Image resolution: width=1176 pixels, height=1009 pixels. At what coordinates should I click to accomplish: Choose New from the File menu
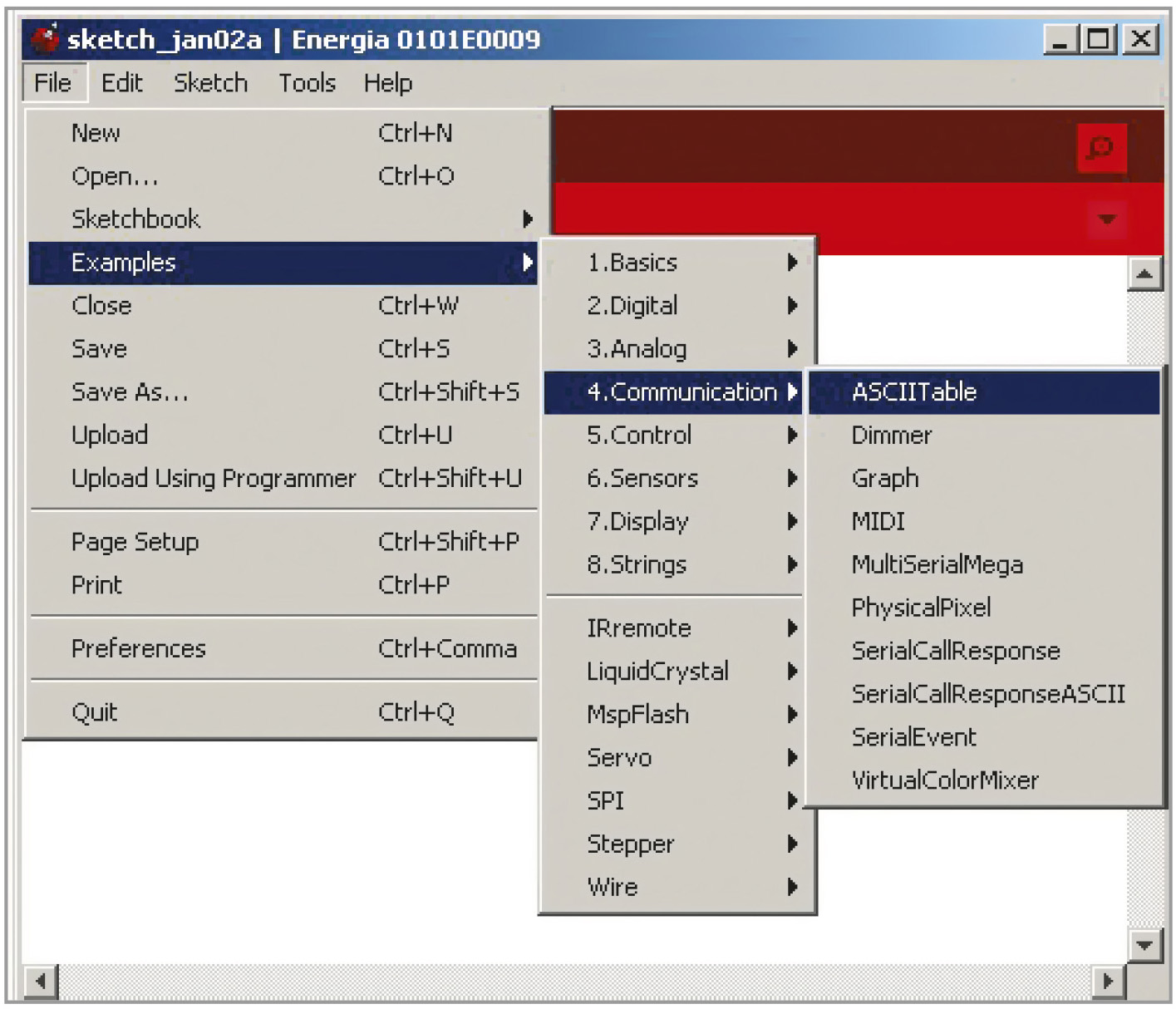[x=283, y=133]
